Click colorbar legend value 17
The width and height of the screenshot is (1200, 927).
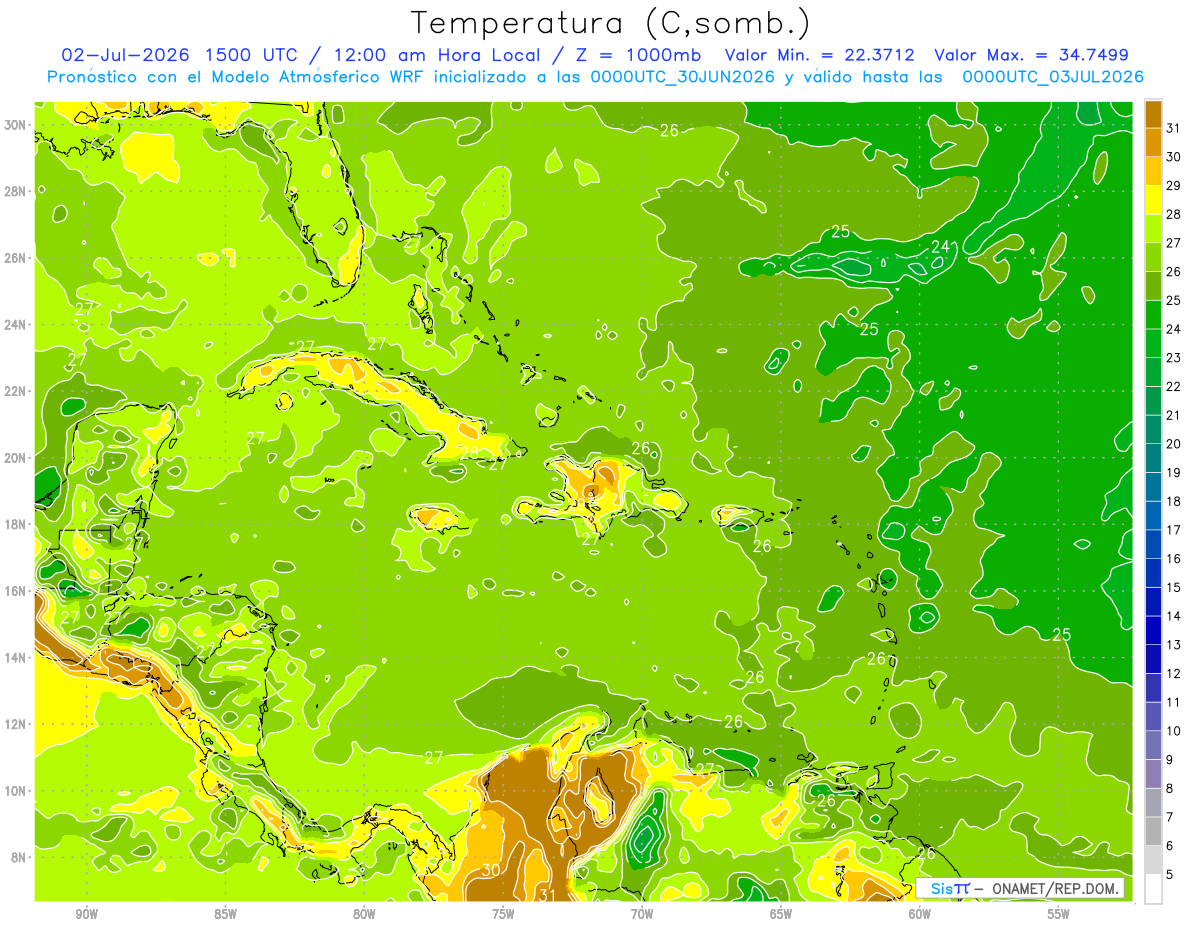pyautogui.click(x=1174, y=530)
